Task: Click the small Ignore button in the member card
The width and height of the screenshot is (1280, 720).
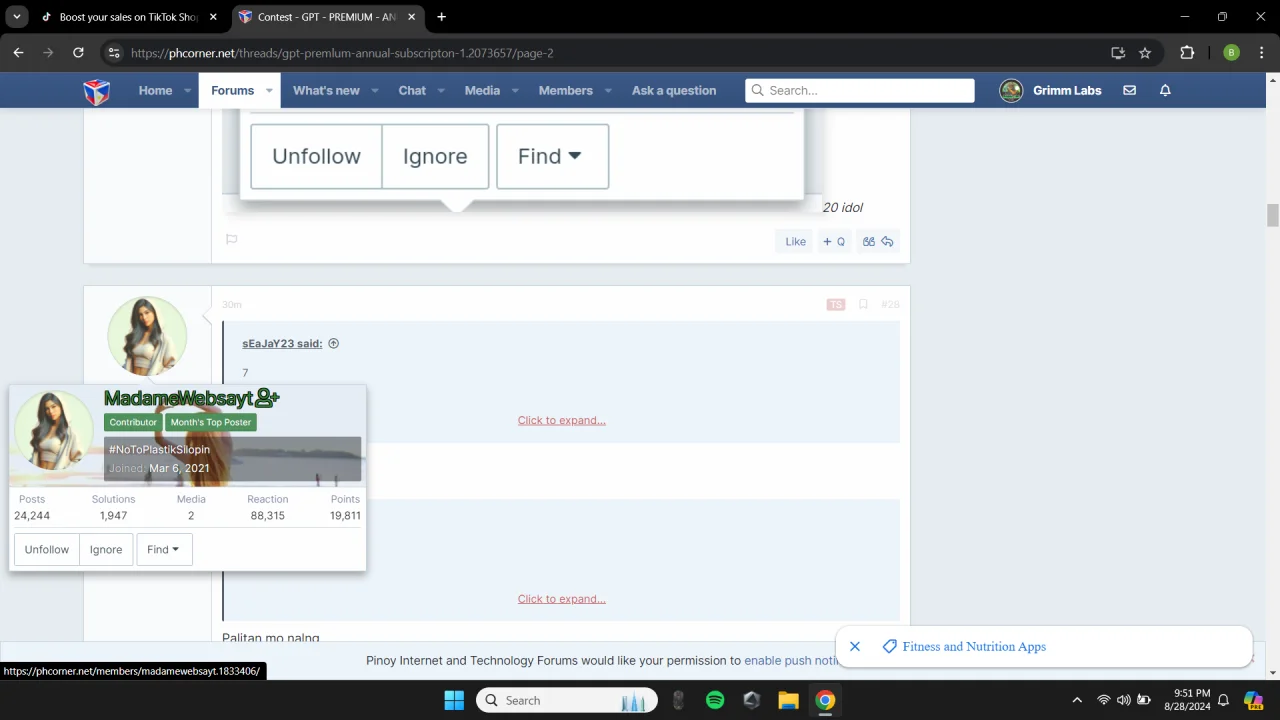Action: point(106,549)
